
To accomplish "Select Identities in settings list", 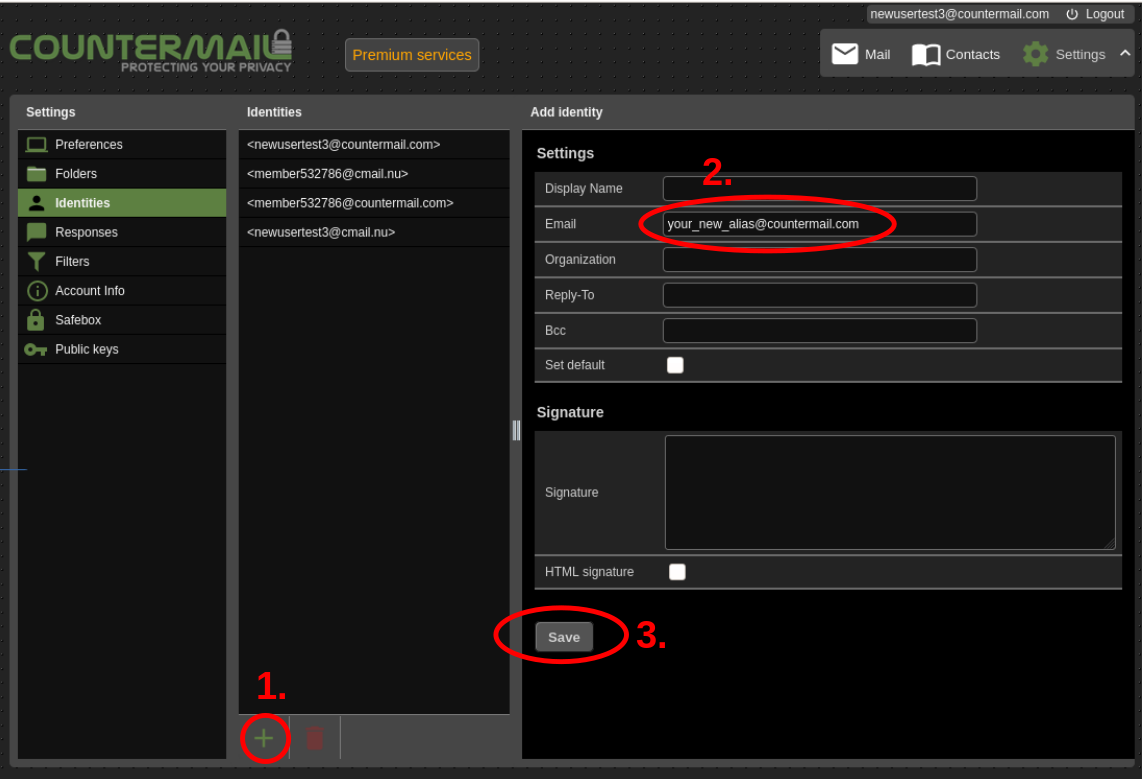I will [x=122, y=203].
